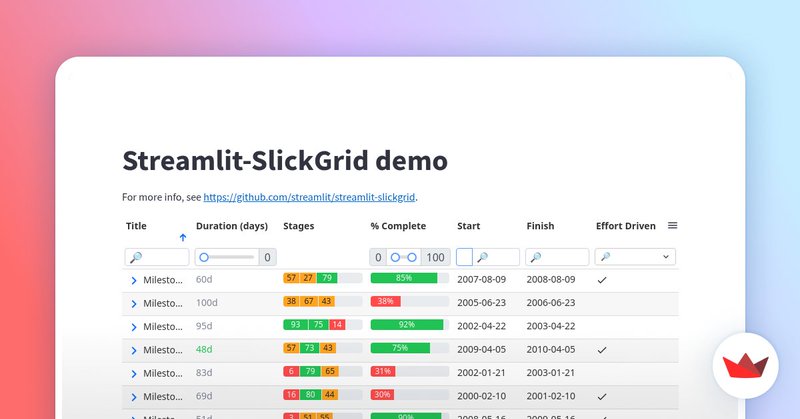The image size is (800, 419).
Task: Click the 83d duration cell
Action: click(204, 373)
